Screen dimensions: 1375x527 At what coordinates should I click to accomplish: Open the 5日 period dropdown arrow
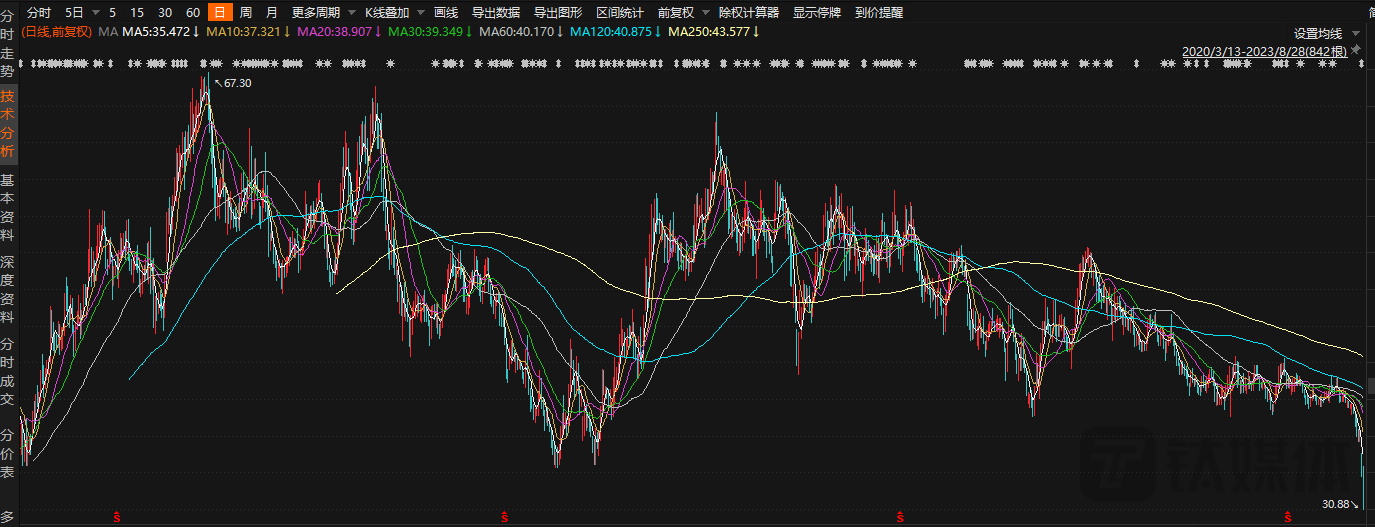95,13
